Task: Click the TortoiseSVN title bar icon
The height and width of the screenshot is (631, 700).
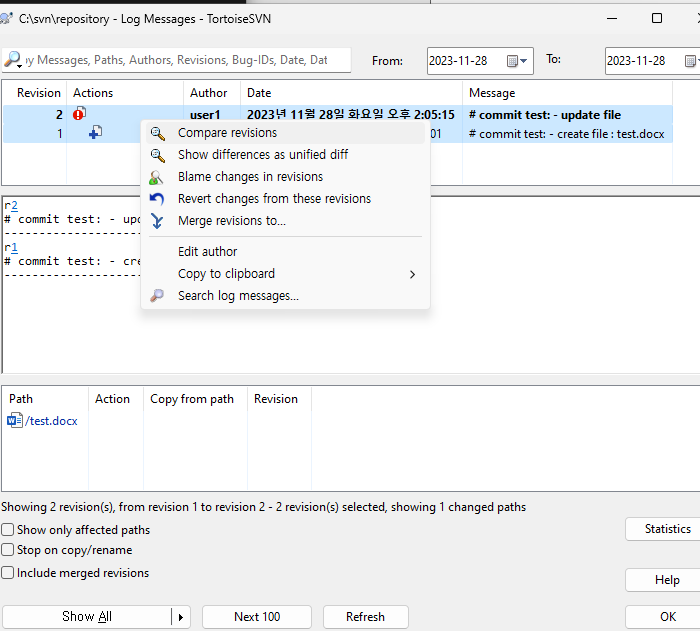Action: (6, 18)
